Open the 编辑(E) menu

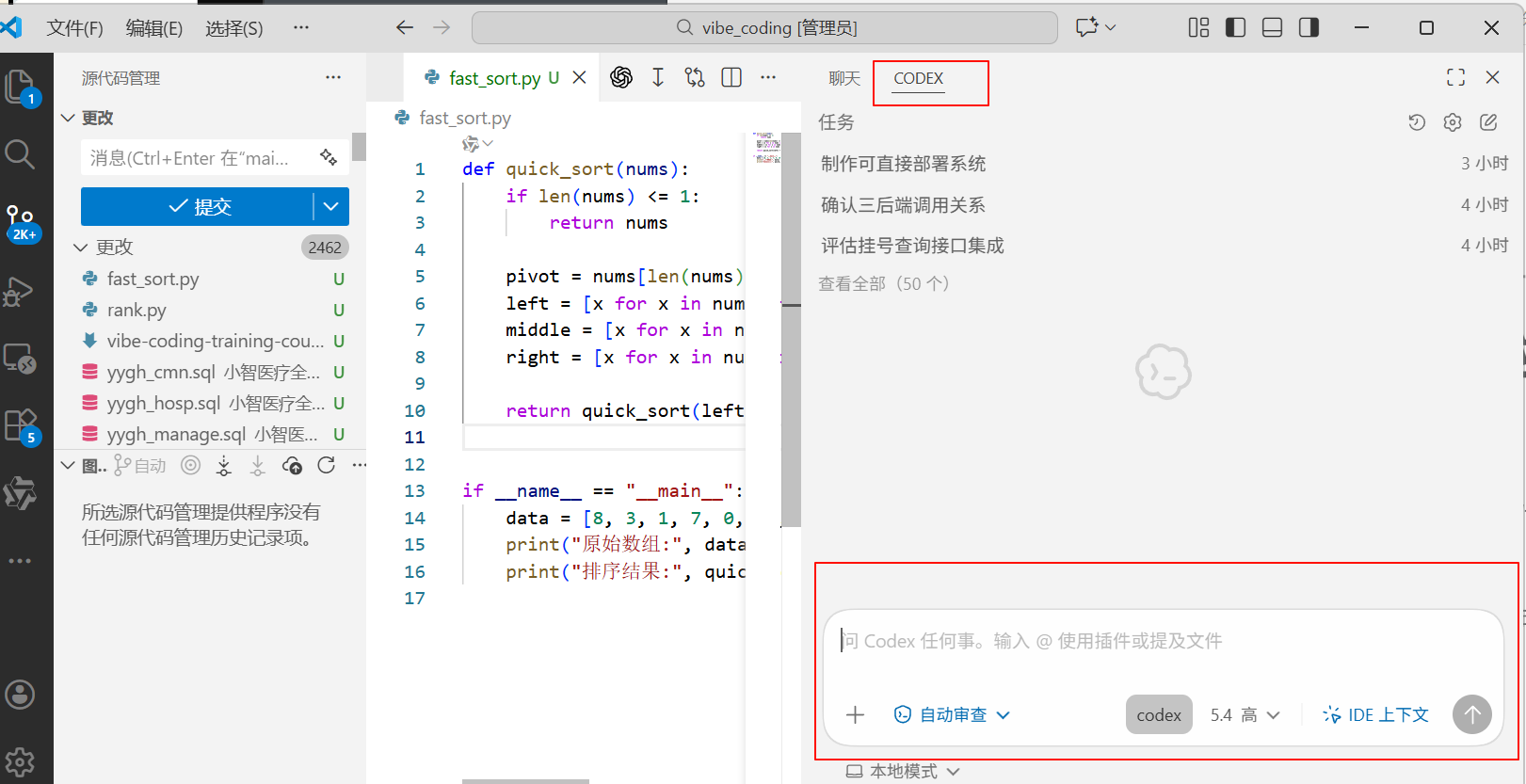coord(154,28)
